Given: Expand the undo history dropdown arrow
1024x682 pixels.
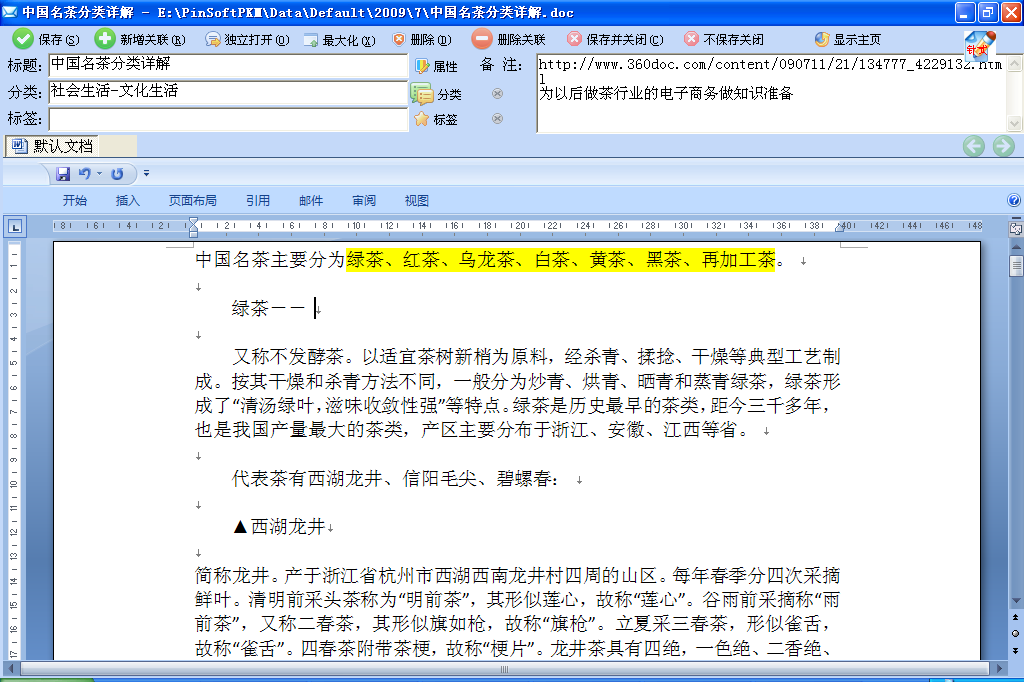Looking at the screenshot, I should point(100,174).
